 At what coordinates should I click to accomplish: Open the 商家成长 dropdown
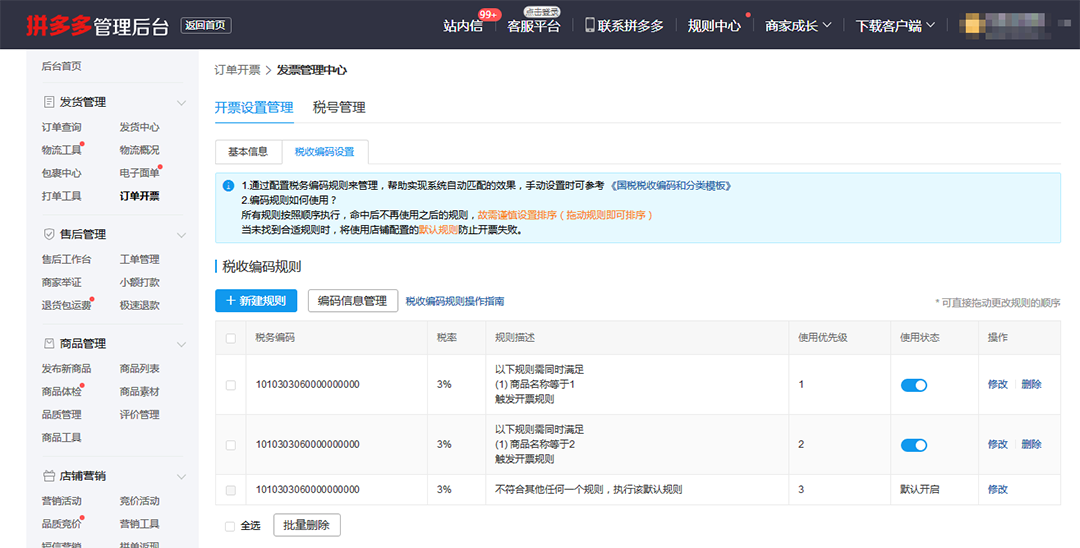798,25
